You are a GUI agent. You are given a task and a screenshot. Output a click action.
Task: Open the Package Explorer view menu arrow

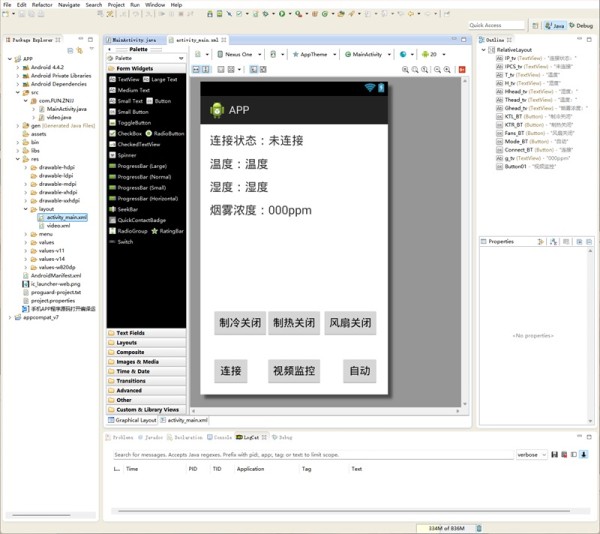point(92,49)
